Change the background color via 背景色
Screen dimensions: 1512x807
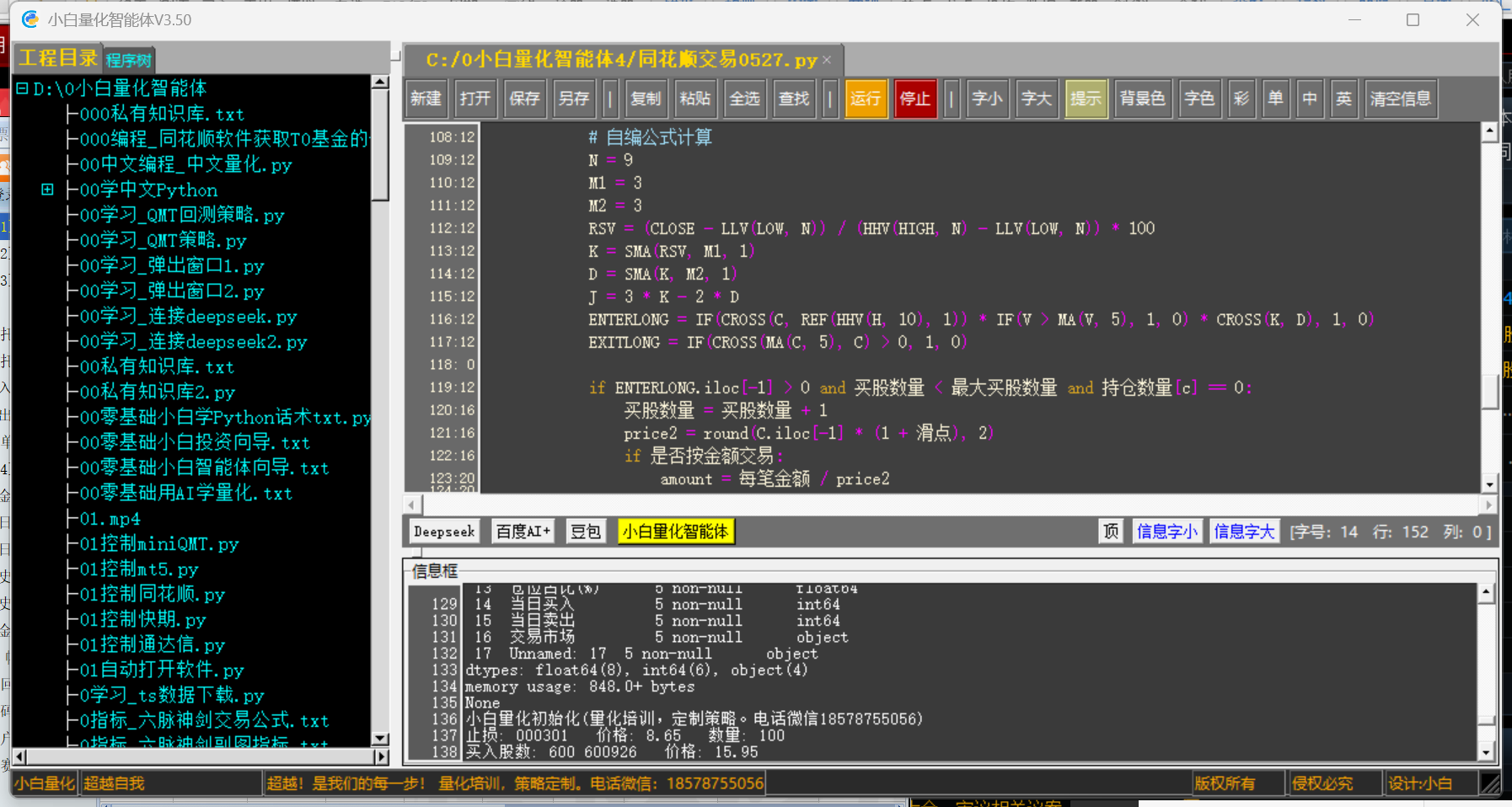tap(1143, 99)
